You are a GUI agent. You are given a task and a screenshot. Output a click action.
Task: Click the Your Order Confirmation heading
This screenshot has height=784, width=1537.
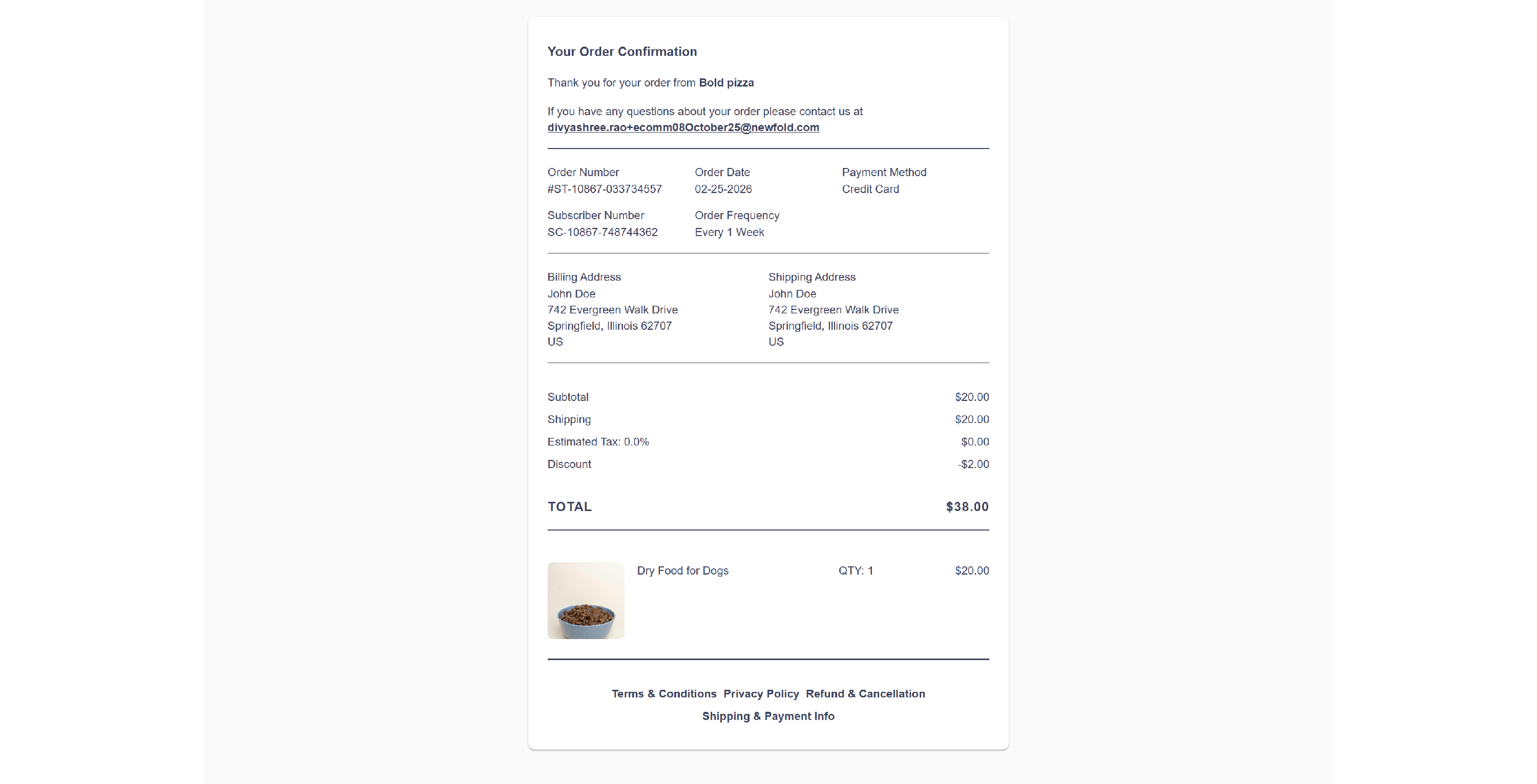(x=622, y=51)
